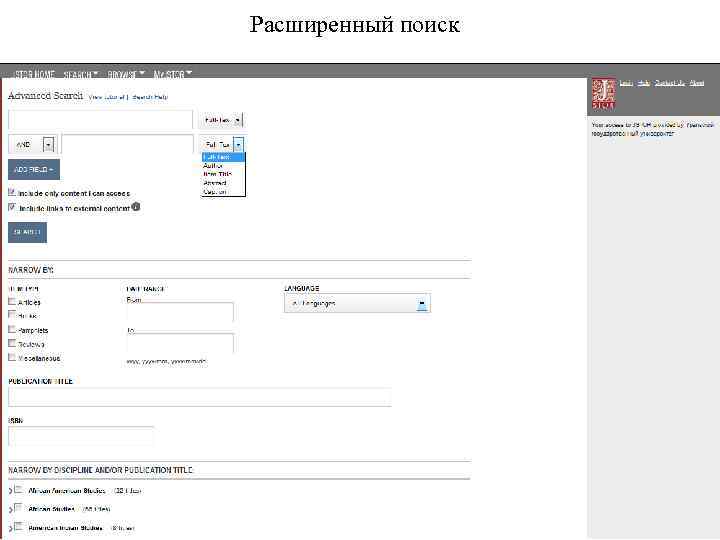Viewport: 720px width, 540px height.
Task: Click the date range To field
Action: click(x=180, y=343)
